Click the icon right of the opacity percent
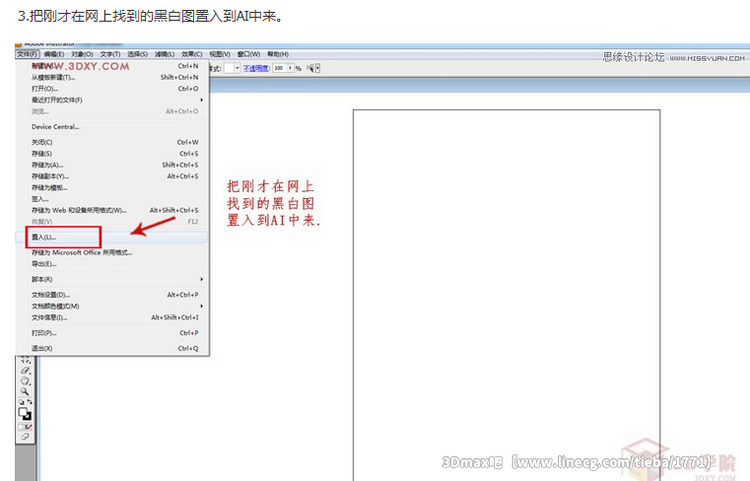Image resolution: width=750 pixels, height=481 pixels. (x=310, y=68)
